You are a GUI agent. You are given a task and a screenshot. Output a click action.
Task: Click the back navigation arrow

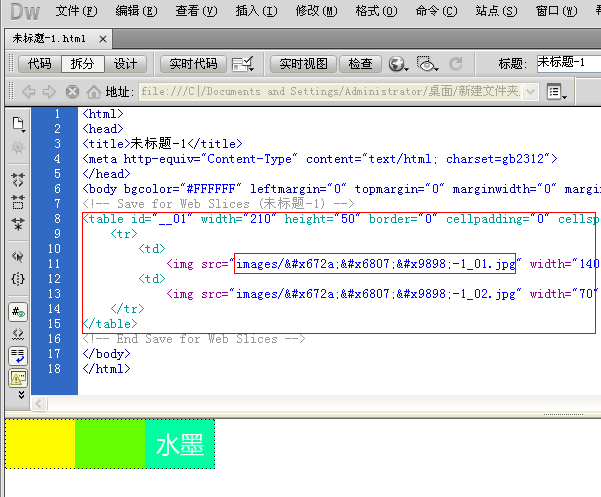coord(29,92)
